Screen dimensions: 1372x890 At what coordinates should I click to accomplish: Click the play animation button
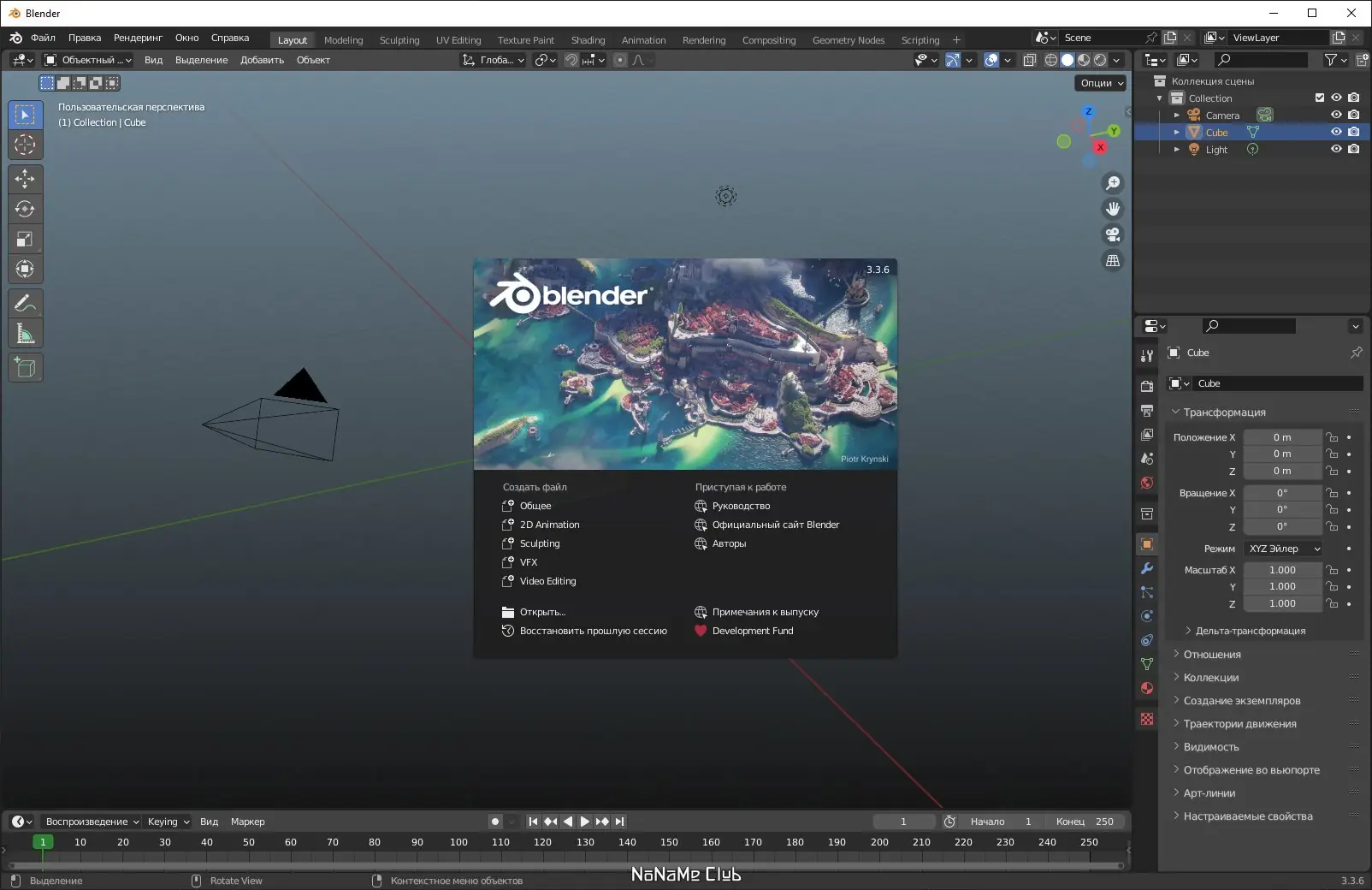pyautogui.click(x=585, y=822)
